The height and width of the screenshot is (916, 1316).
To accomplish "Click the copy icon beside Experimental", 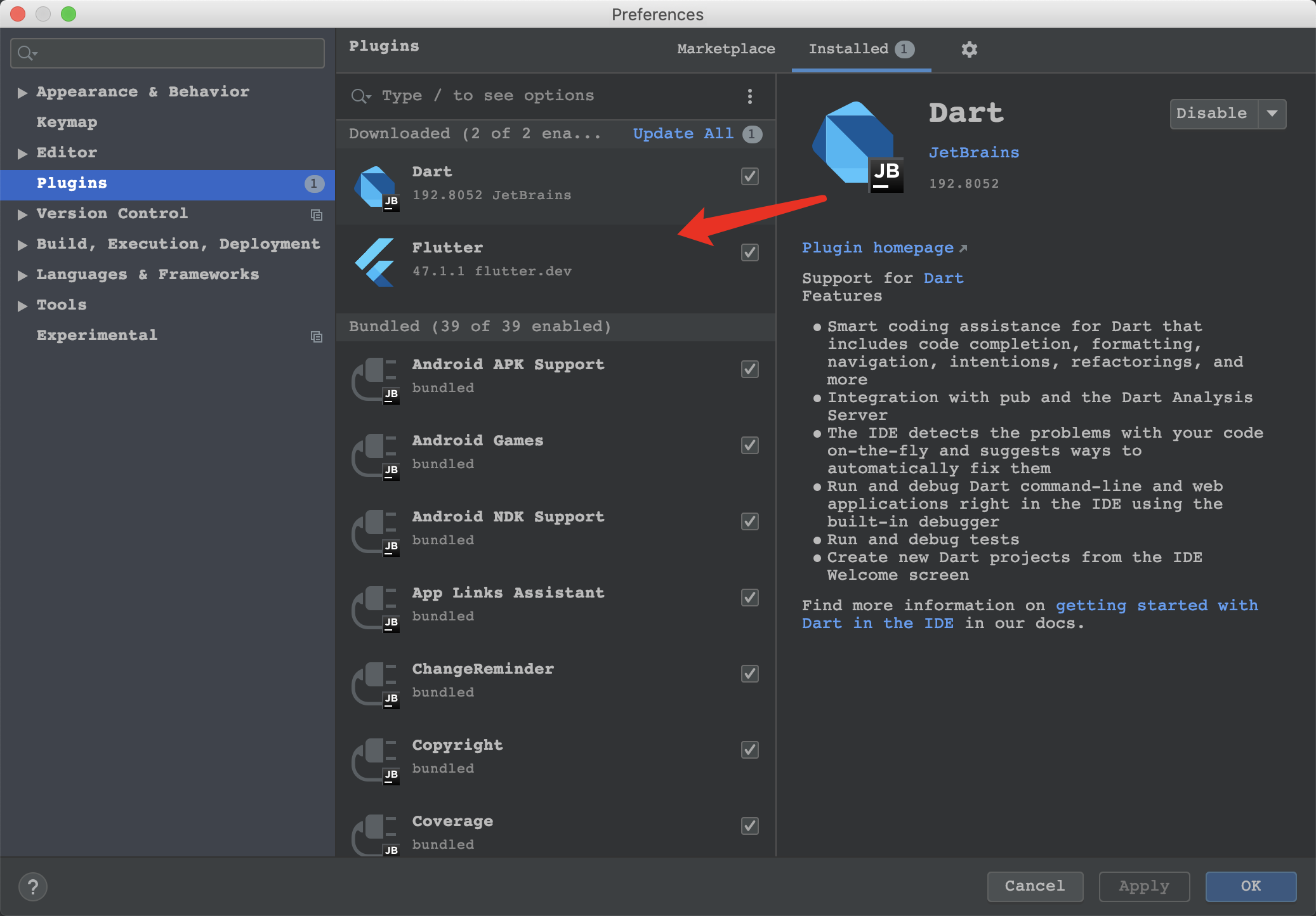I will tap(316, 337).
